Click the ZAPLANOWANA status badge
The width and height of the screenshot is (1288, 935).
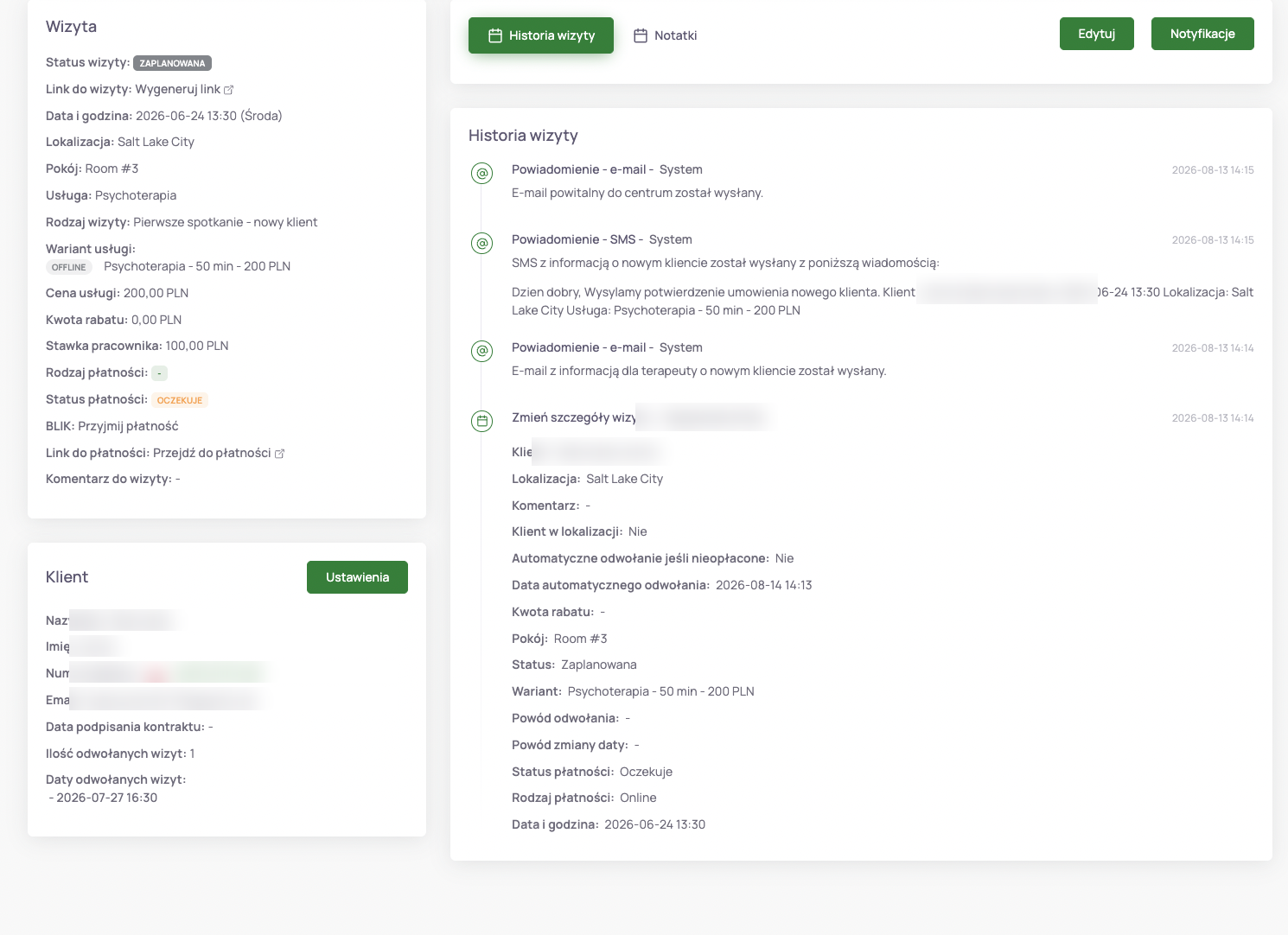(x=172, y=63)
